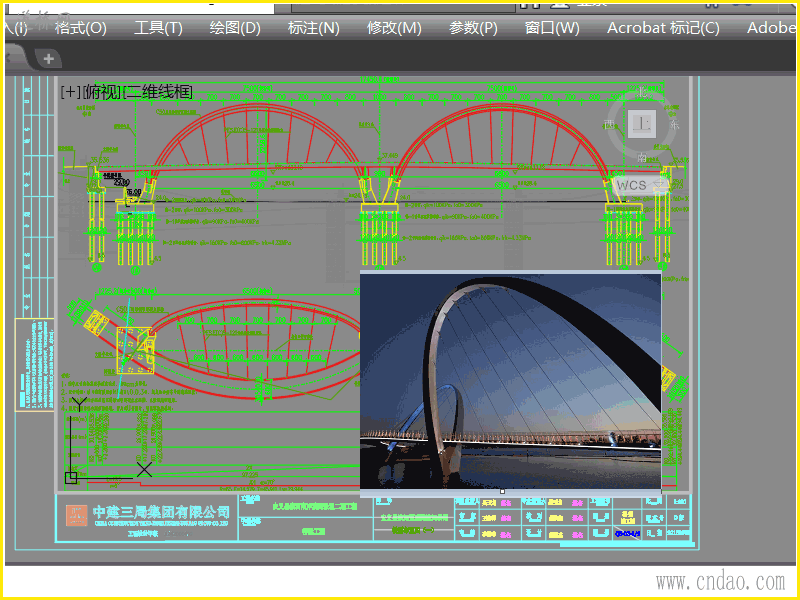This screenshot has width=800, height=600.
Task: Open the 二维线框 visual style dropdown
Action: [158, 92]
